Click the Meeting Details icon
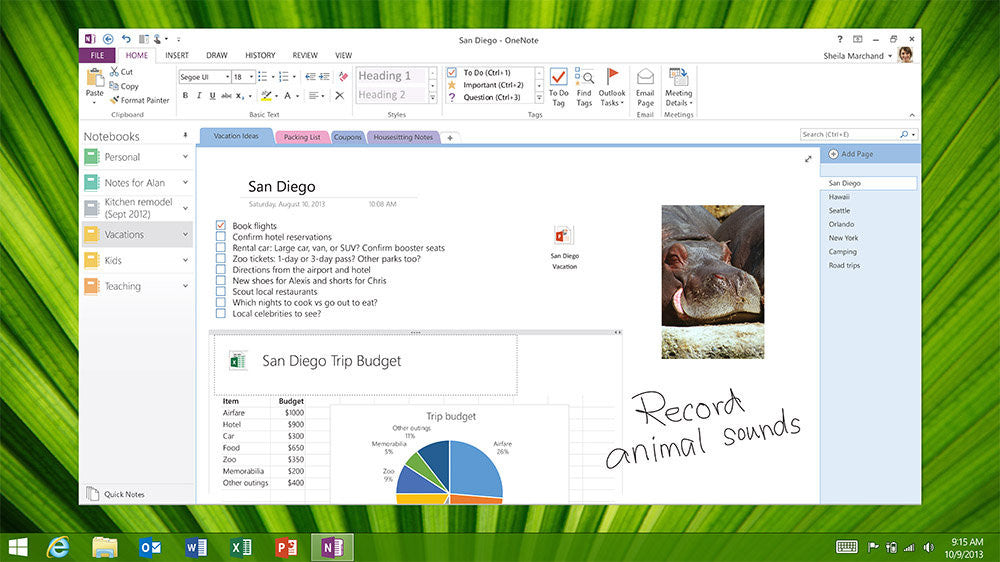This screenshot has width=1000, height=562. [x=678, y=80]
